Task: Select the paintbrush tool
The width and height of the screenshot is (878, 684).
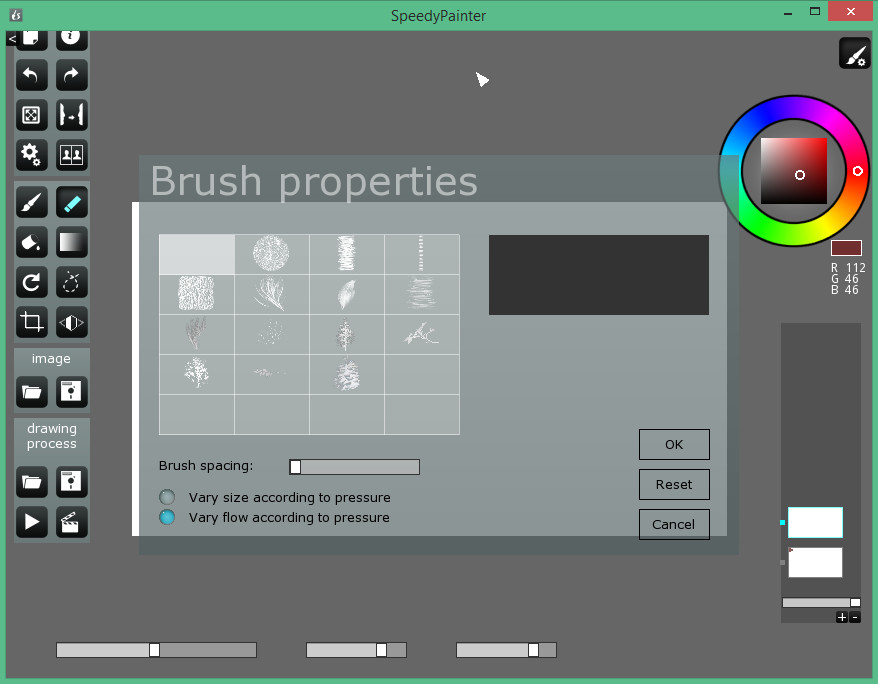Action: (x=32, y=203)
